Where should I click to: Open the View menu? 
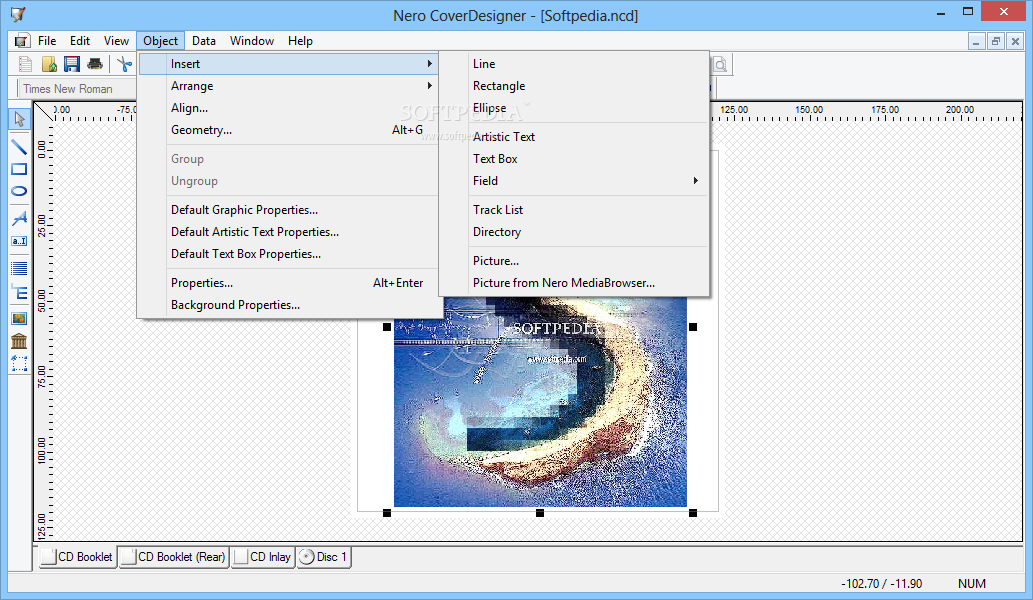coord(116,41)
